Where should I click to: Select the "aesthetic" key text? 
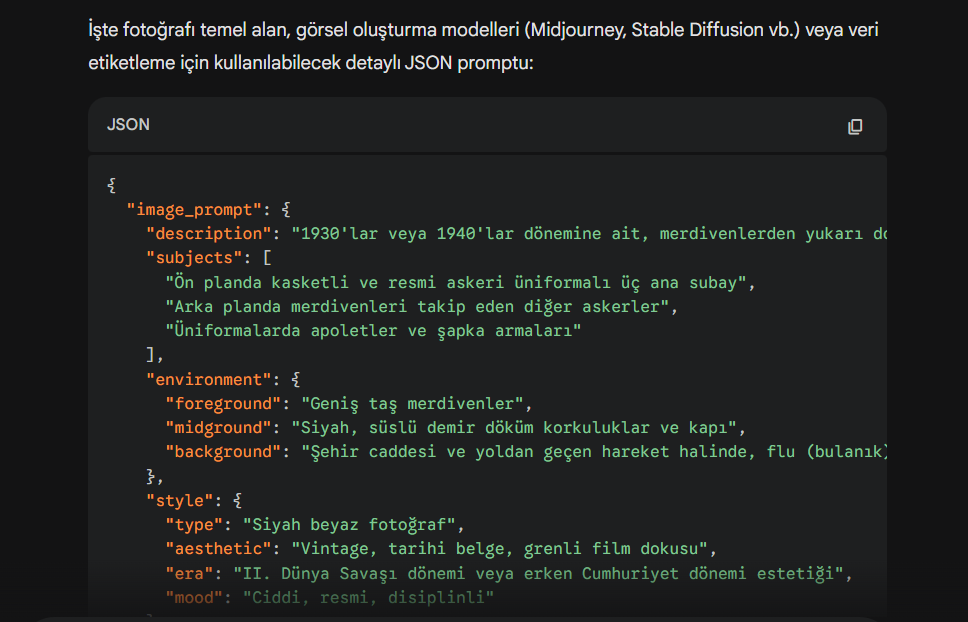click(x=218, y=549)
